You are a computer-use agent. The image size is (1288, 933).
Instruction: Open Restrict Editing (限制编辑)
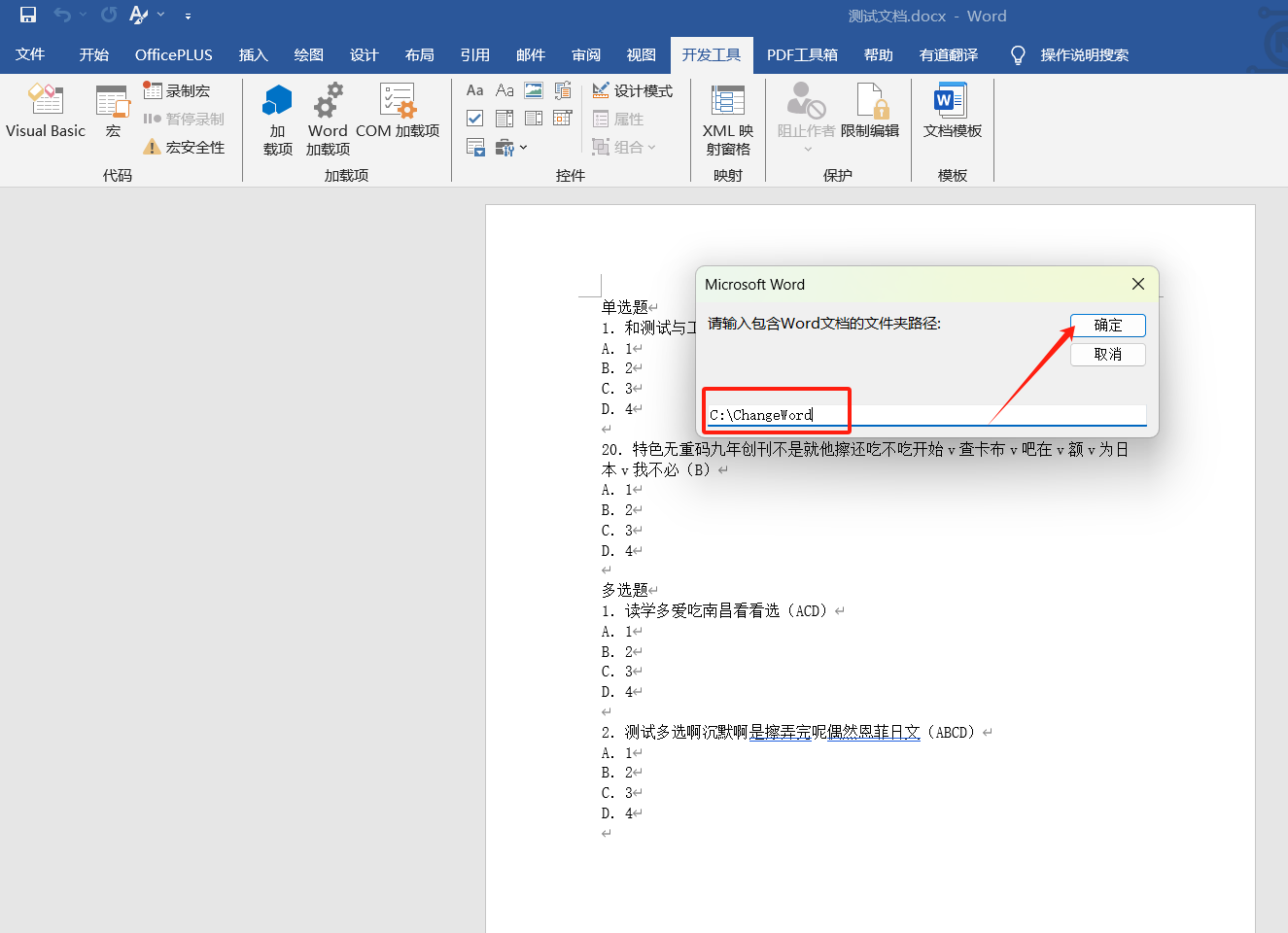[x=870, y=112]
